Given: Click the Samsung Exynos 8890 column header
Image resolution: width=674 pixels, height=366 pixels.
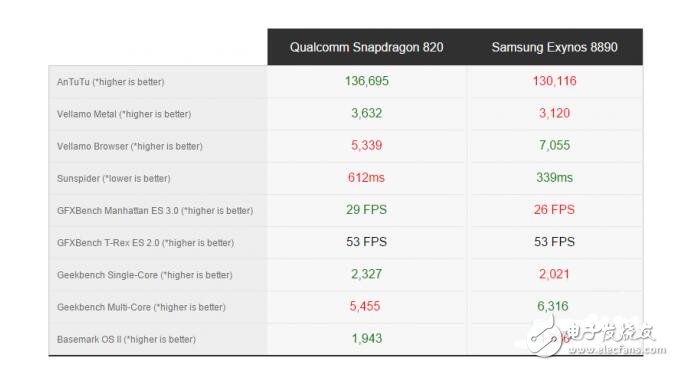Looking at the screenshot, I should click(555, 47).
